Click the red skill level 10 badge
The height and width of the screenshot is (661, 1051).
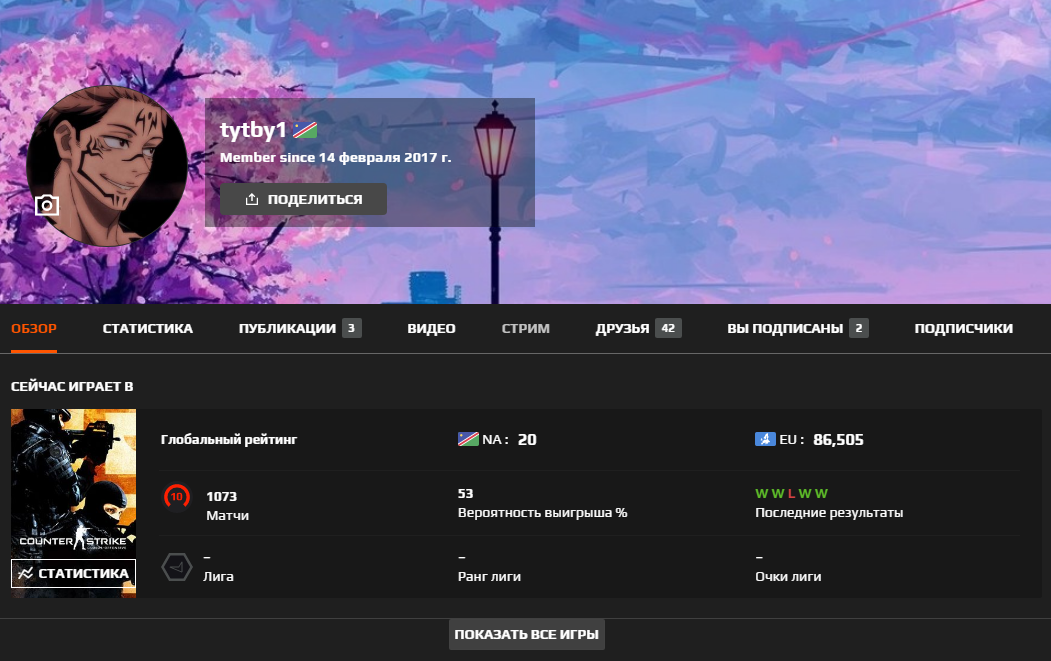coord(176,497)
